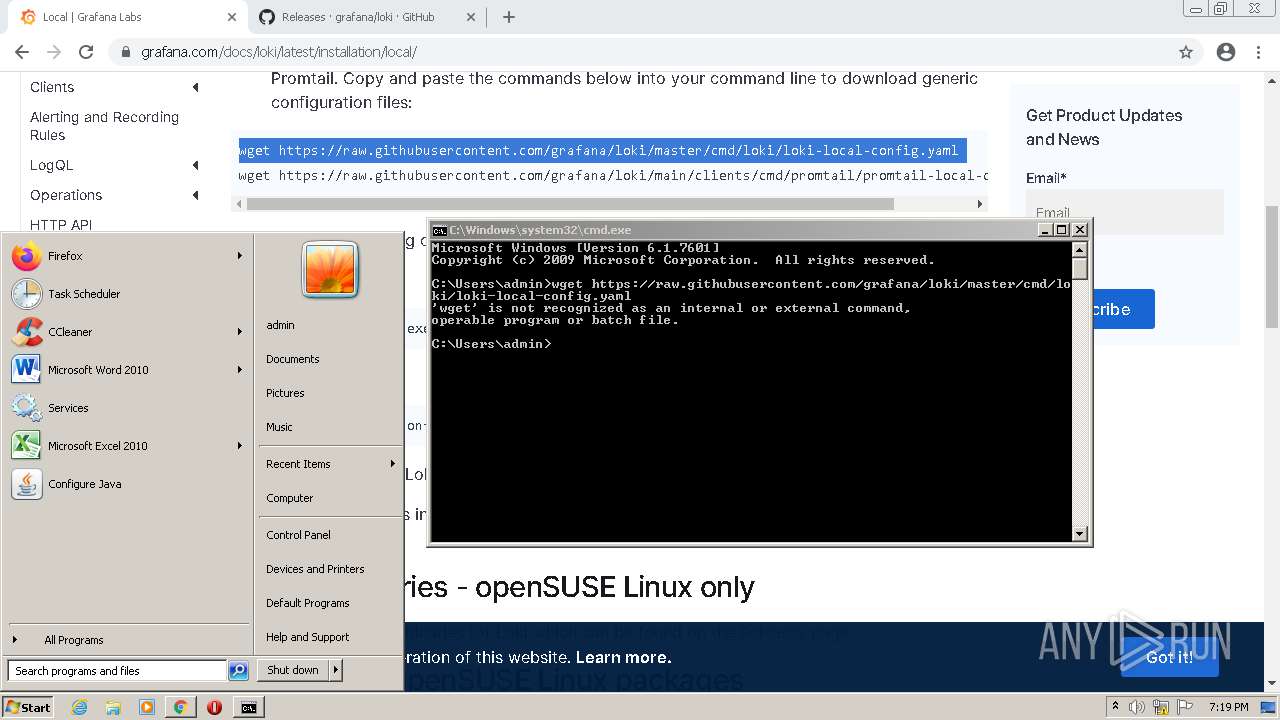Bookmark this page with the star
This screenshot has height=720, width=1280.
click(x=1186, y=52)
